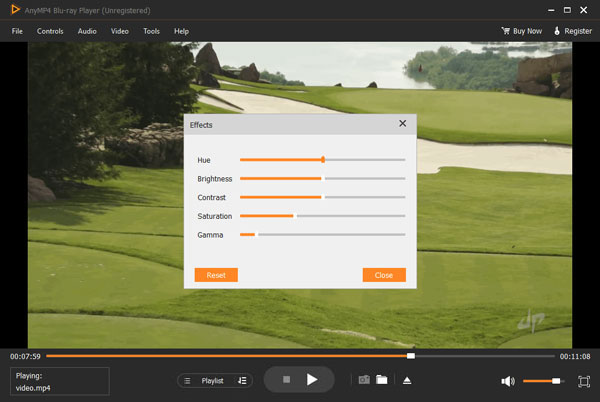This screenshot has height=402, width=600.
Task: Click the video progress bar handle
Action: click(x=411, y=356)
